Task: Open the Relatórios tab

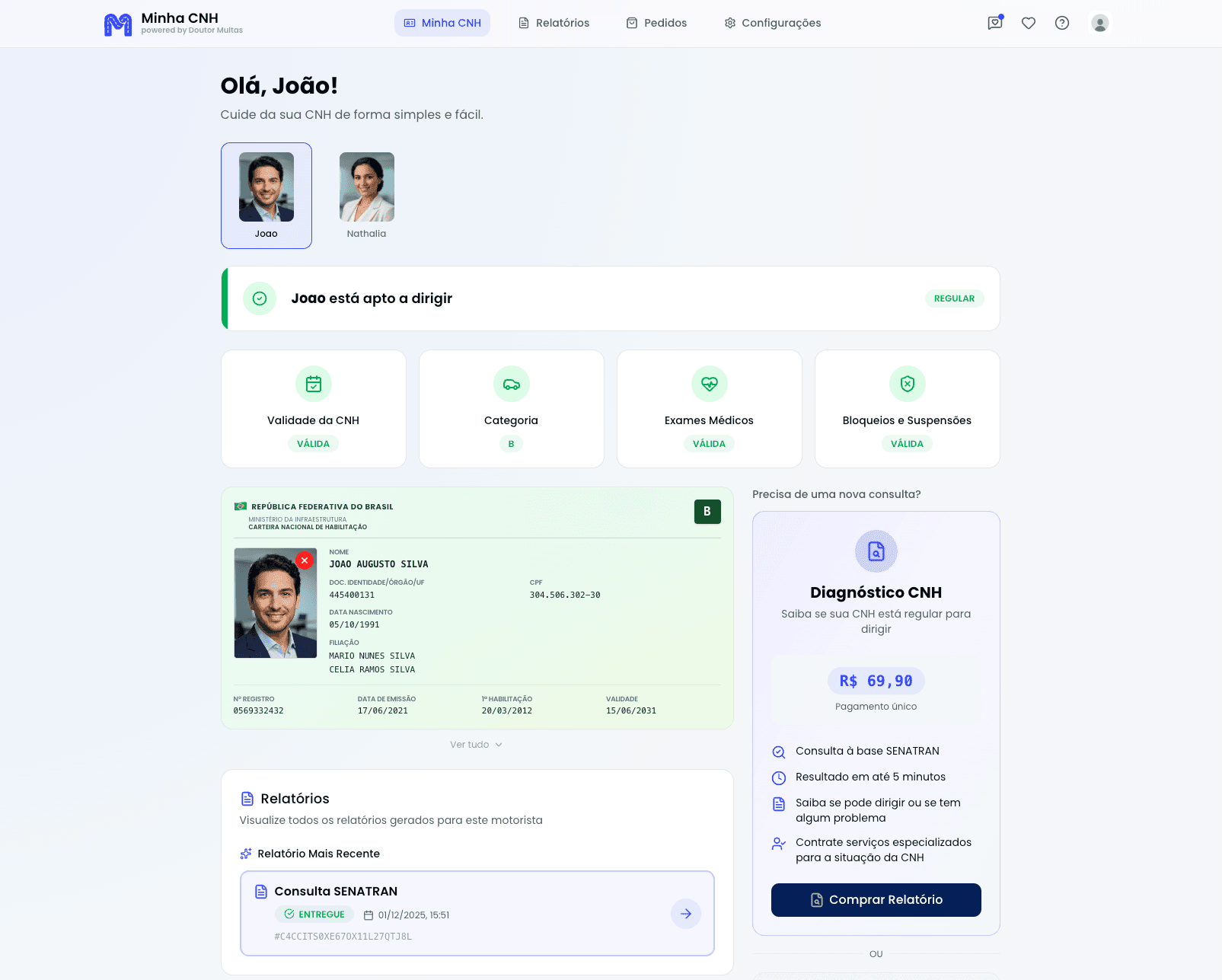Action: click(x=554, y=23)
